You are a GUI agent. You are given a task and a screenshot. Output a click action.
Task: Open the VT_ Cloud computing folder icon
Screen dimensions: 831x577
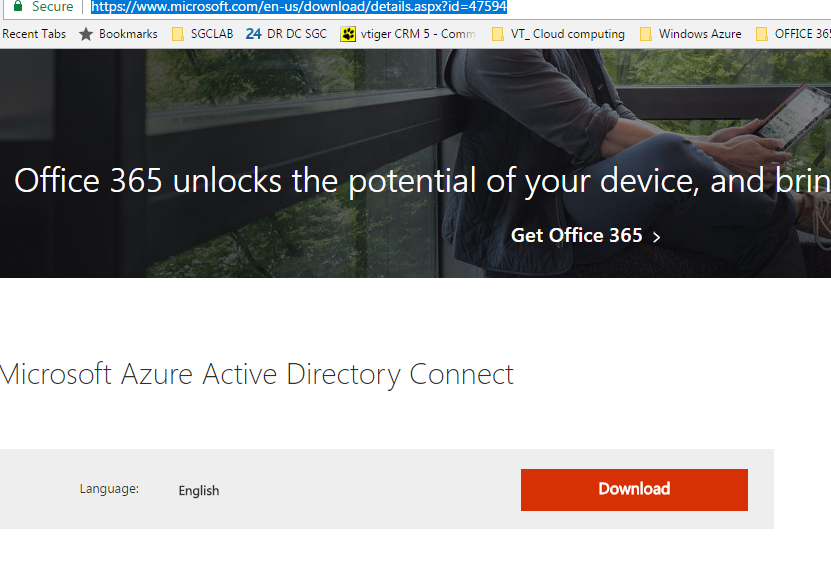[498, 34]
